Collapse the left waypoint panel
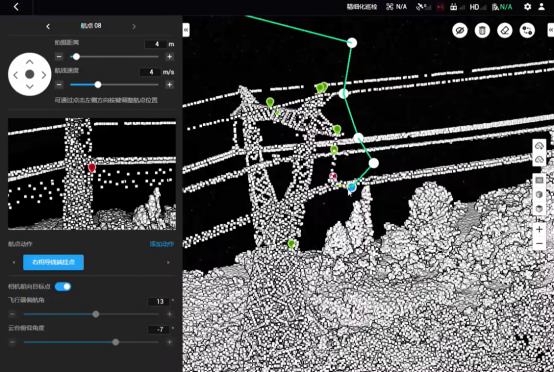The image size is (554, 372). 186,30
